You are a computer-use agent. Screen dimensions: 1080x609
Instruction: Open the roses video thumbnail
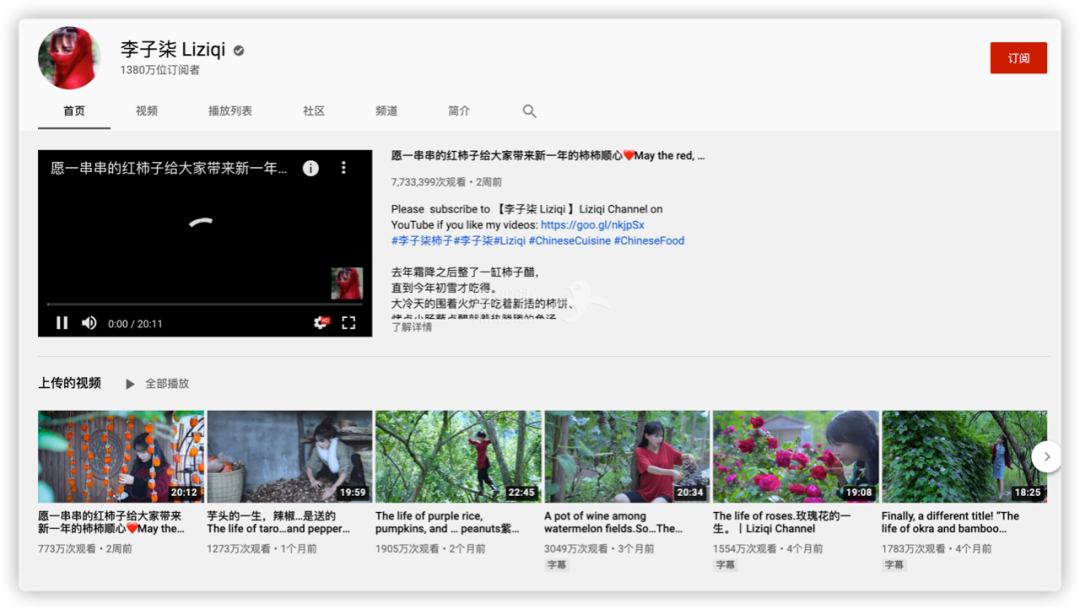pos(796,456)
